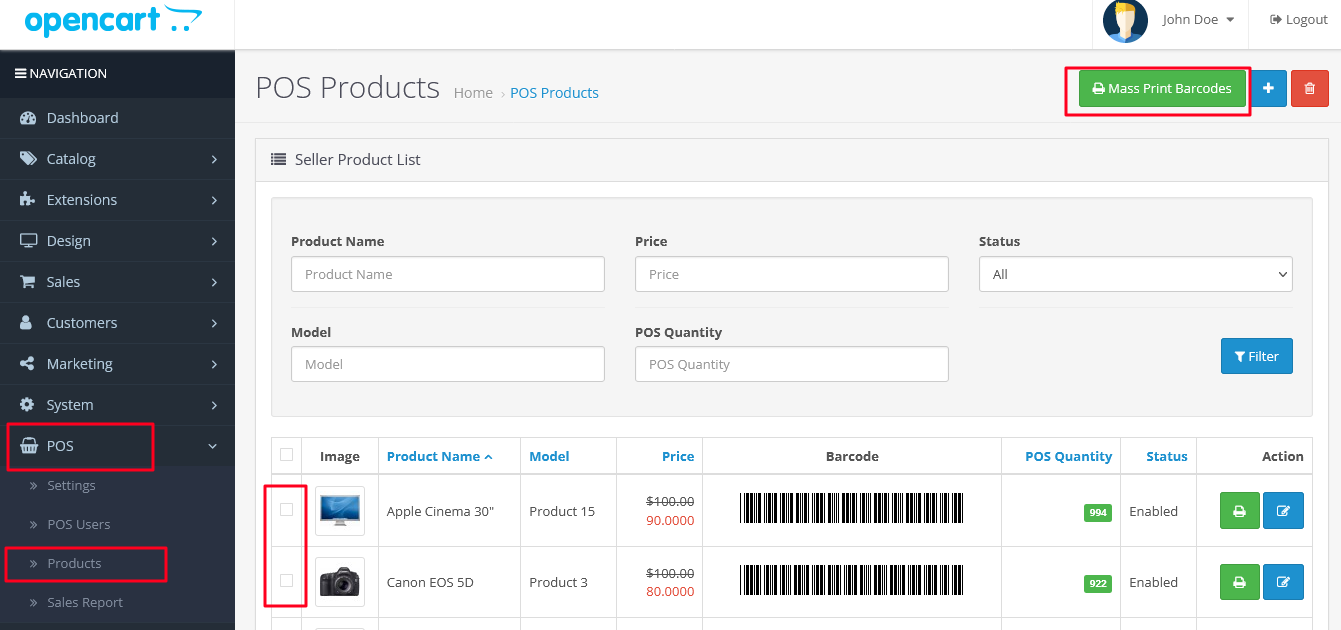Open POS Users submenu item
The height and width of the screenshot is (630, 1341).
117,525
